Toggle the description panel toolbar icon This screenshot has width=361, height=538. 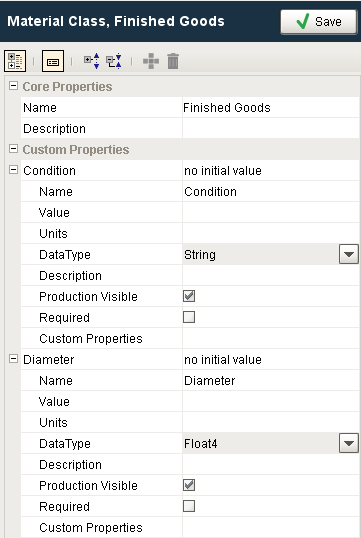click(53, 61)
